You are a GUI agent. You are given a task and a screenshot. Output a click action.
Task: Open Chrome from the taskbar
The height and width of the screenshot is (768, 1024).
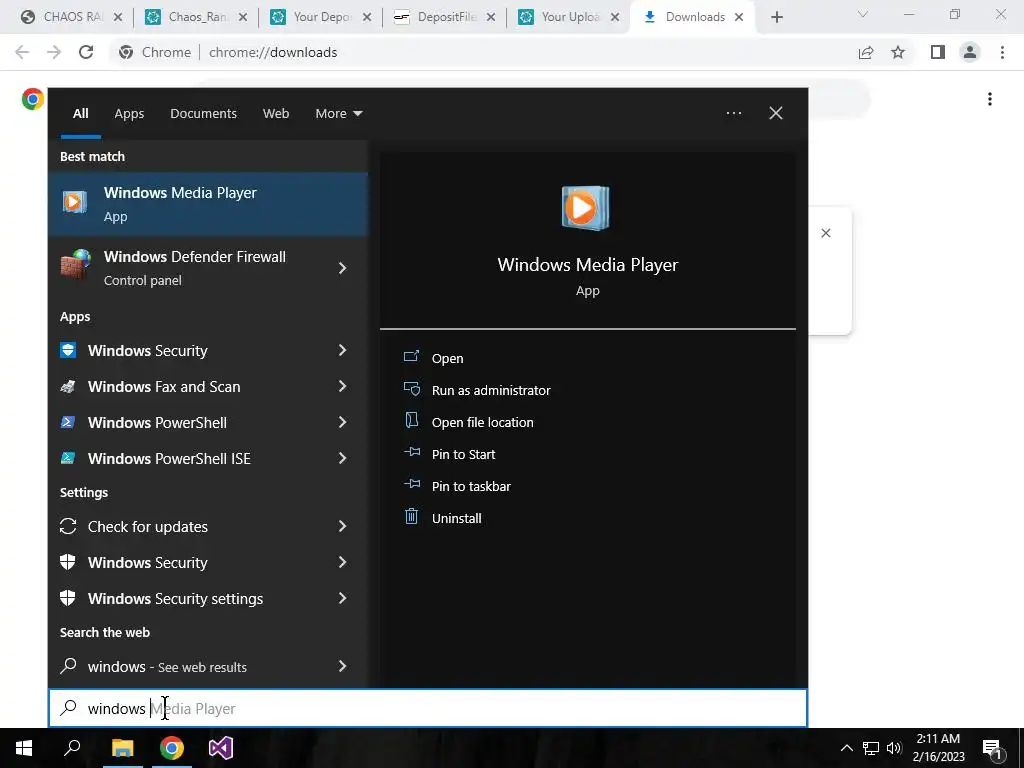172,748
